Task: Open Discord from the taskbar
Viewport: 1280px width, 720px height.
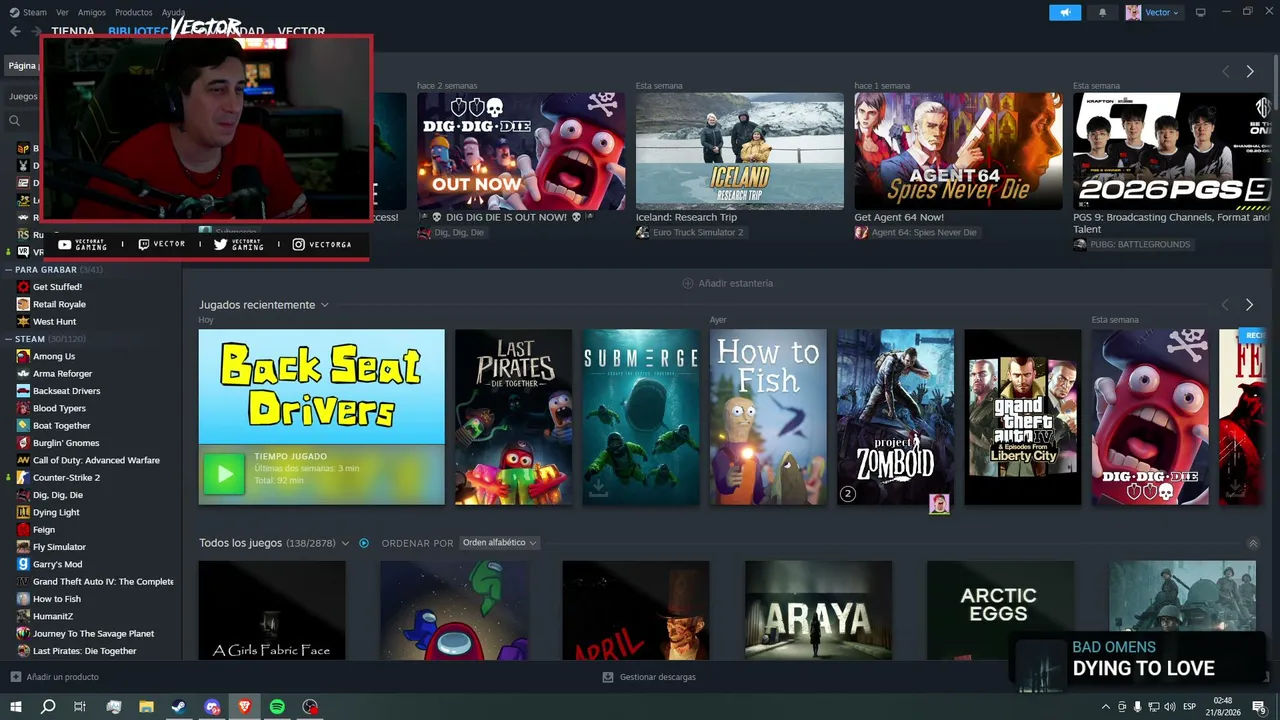Action: (212, 707)
